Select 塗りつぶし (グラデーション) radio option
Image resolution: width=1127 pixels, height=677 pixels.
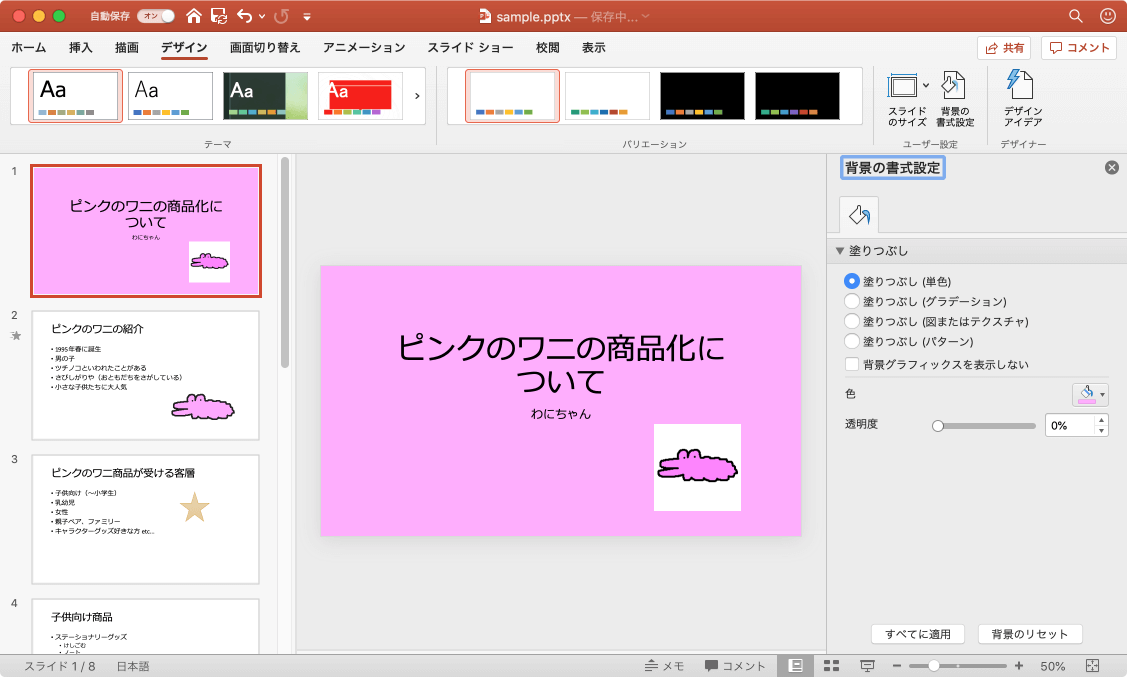852,301
